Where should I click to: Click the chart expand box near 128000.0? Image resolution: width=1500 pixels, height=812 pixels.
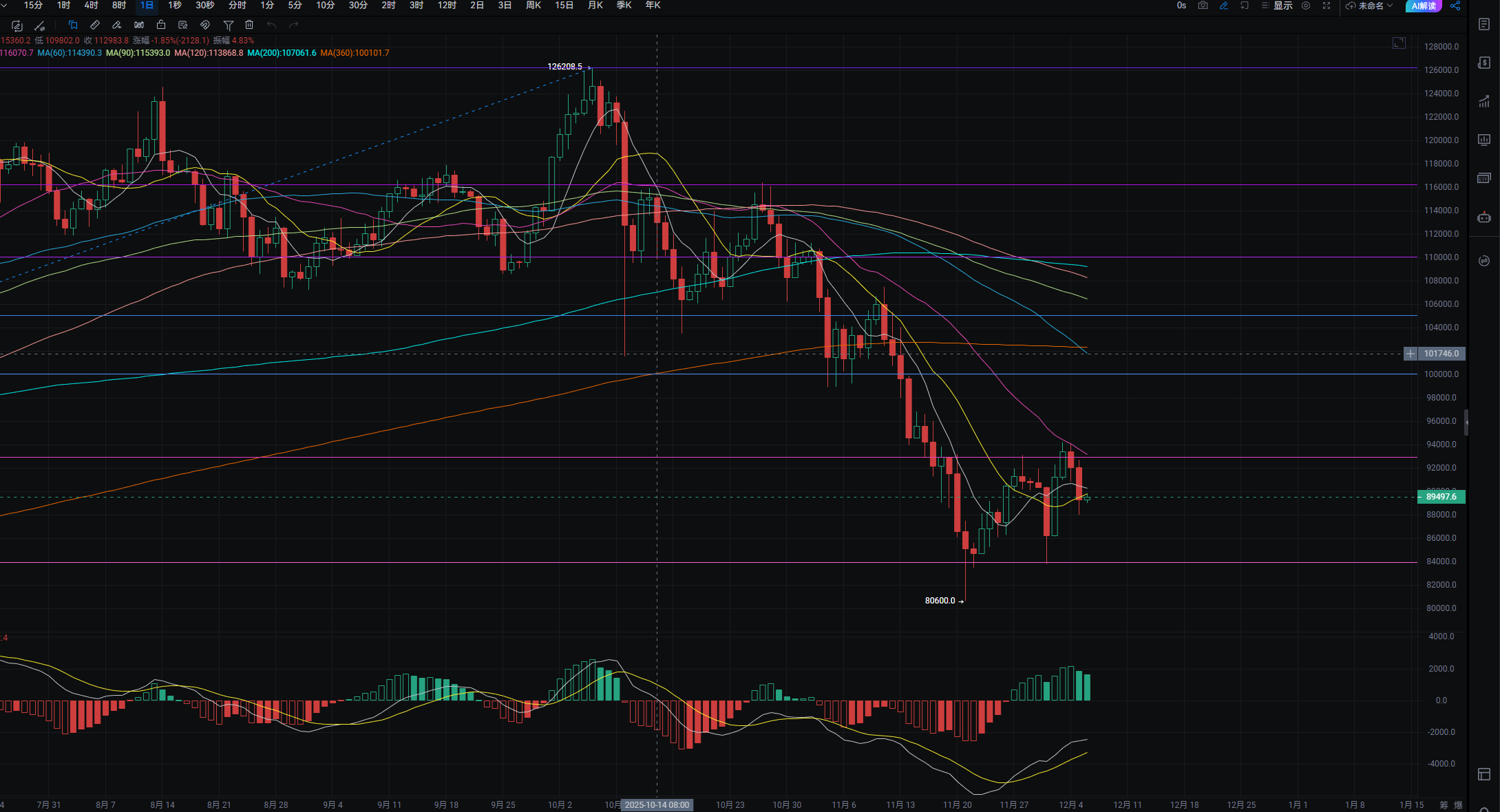click(1399, 43)
